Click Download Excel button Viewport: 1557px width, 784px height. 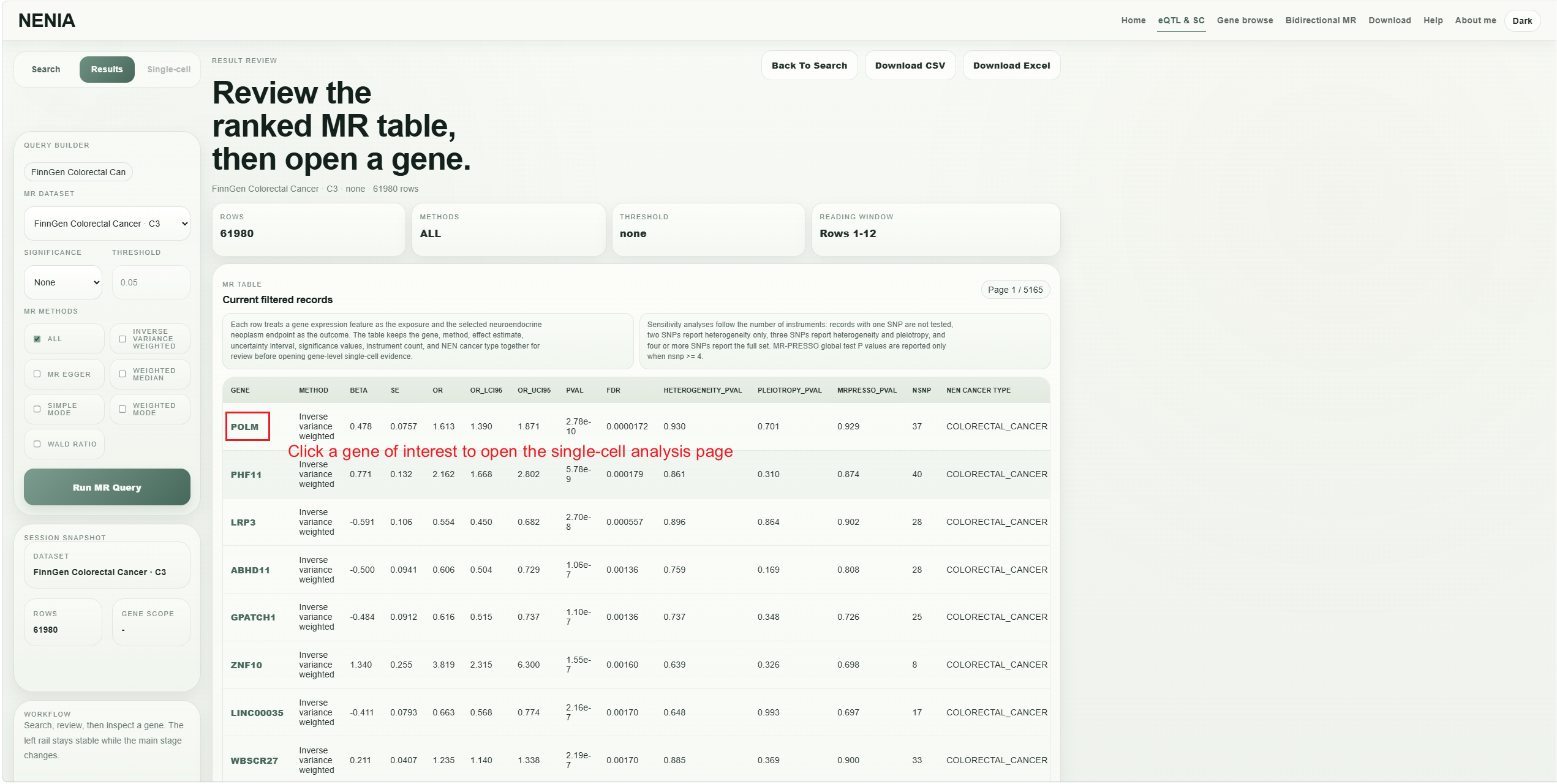1011,66
